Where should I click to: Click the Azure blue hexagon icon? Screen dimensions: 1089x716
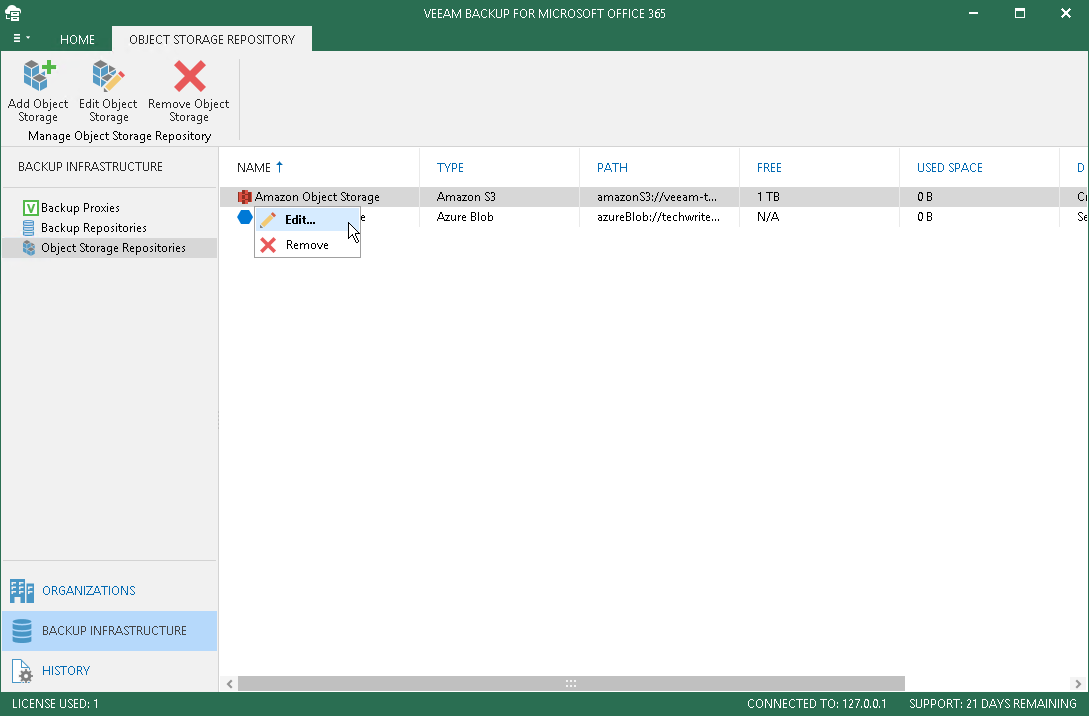click(x=244, y=217)
